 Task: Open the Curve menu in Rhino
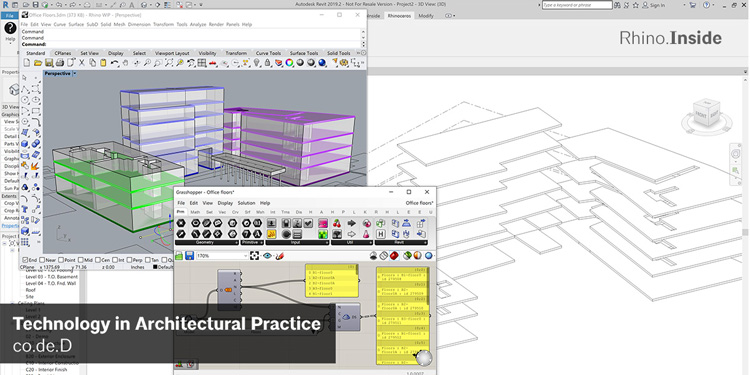coord(60,24)
